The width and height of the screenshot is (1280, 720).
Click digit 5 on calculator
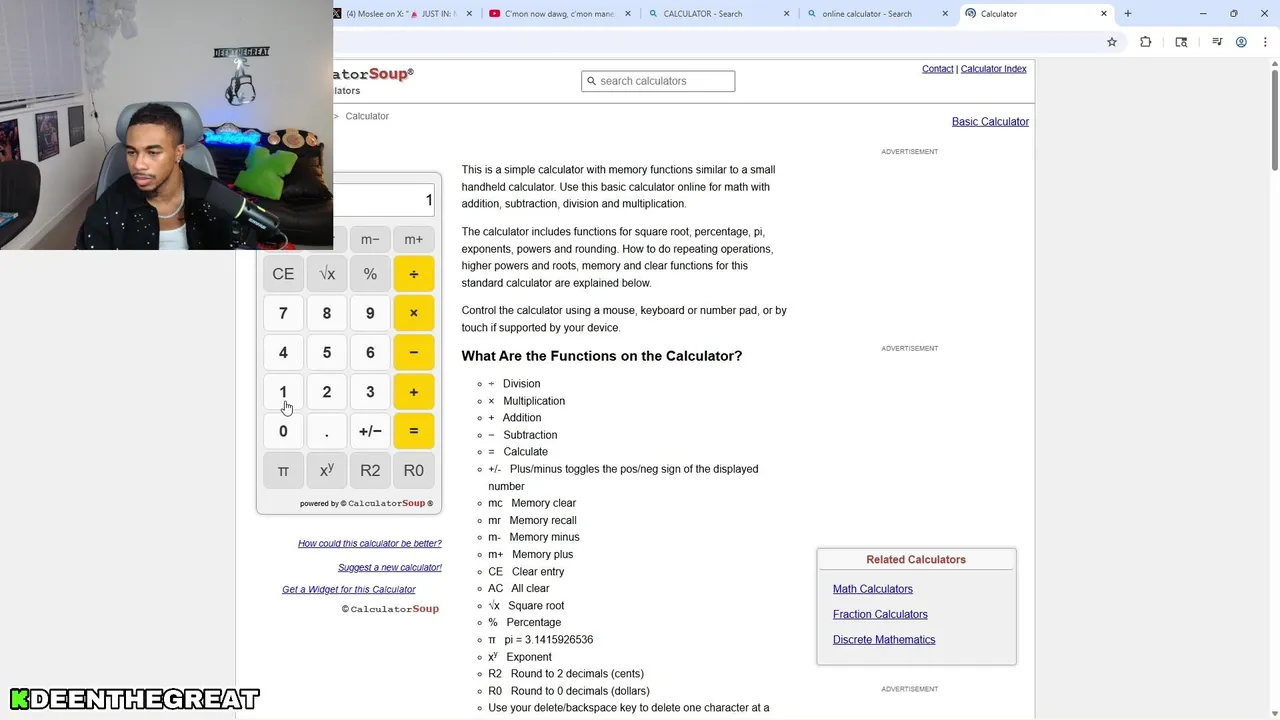327,352
